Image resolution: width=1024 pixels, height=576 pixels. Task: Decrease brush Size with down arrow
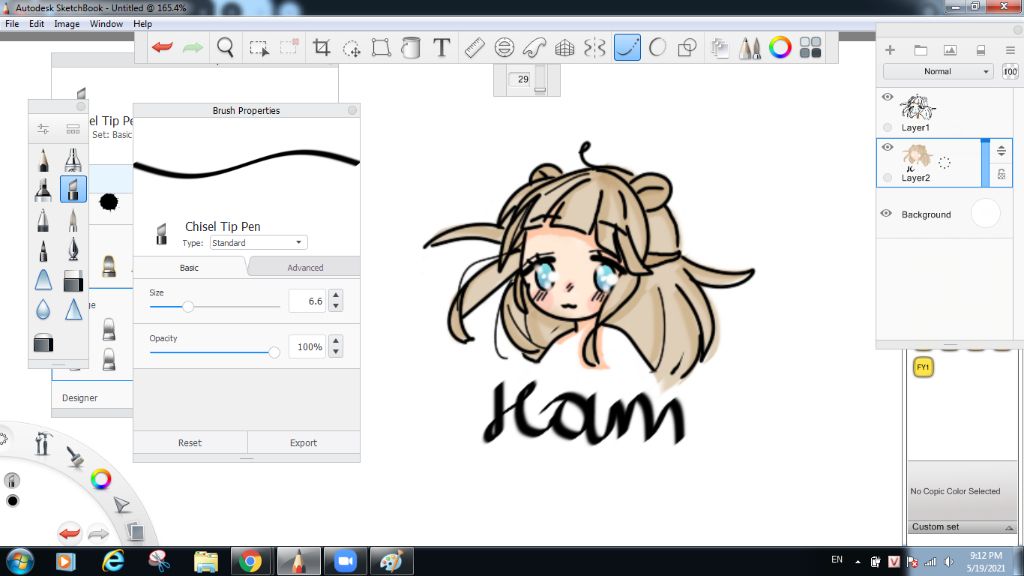tap(336, 306)
